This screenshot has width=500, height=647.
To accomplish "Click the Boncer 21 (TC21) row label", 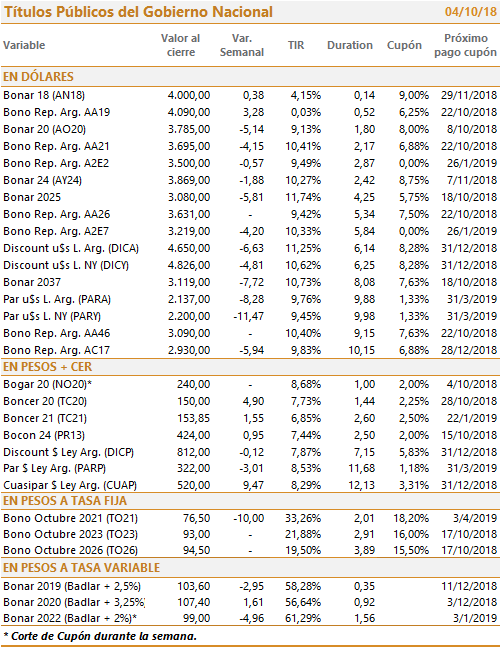I will click(45, 418).
